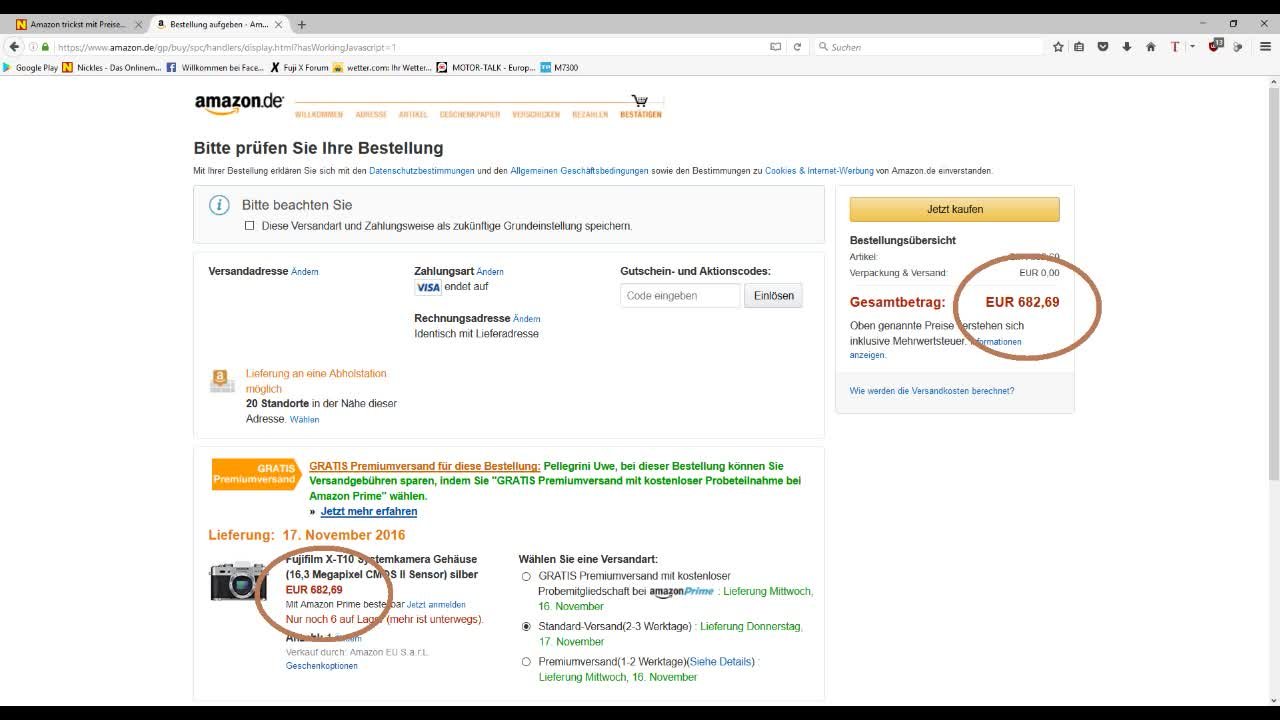This screenshot has height=720, width=1280.
Task: Open dropdown arrow next to T extension
Action: pos(1192,47)
